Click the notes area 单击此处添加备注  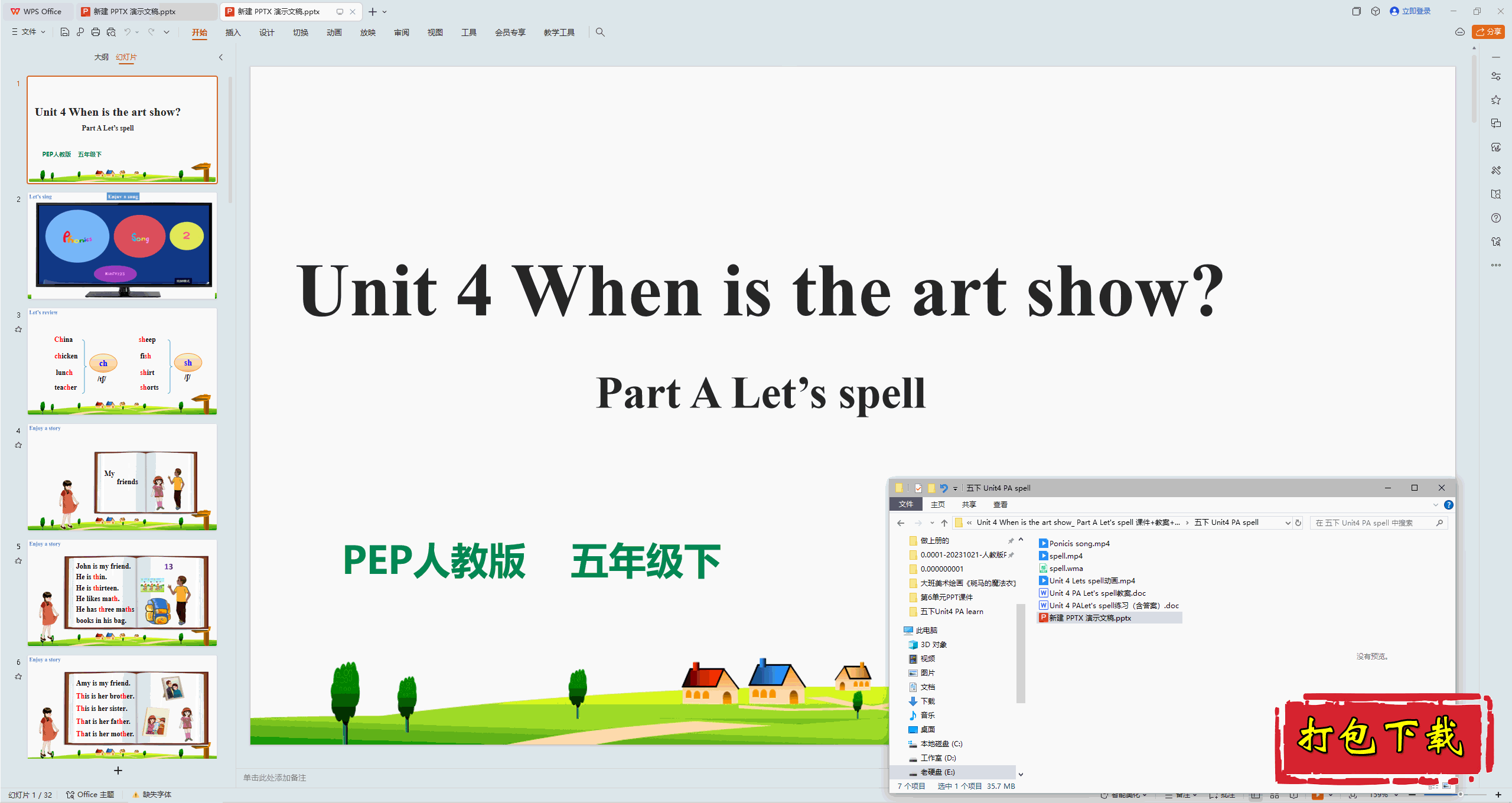275,778
